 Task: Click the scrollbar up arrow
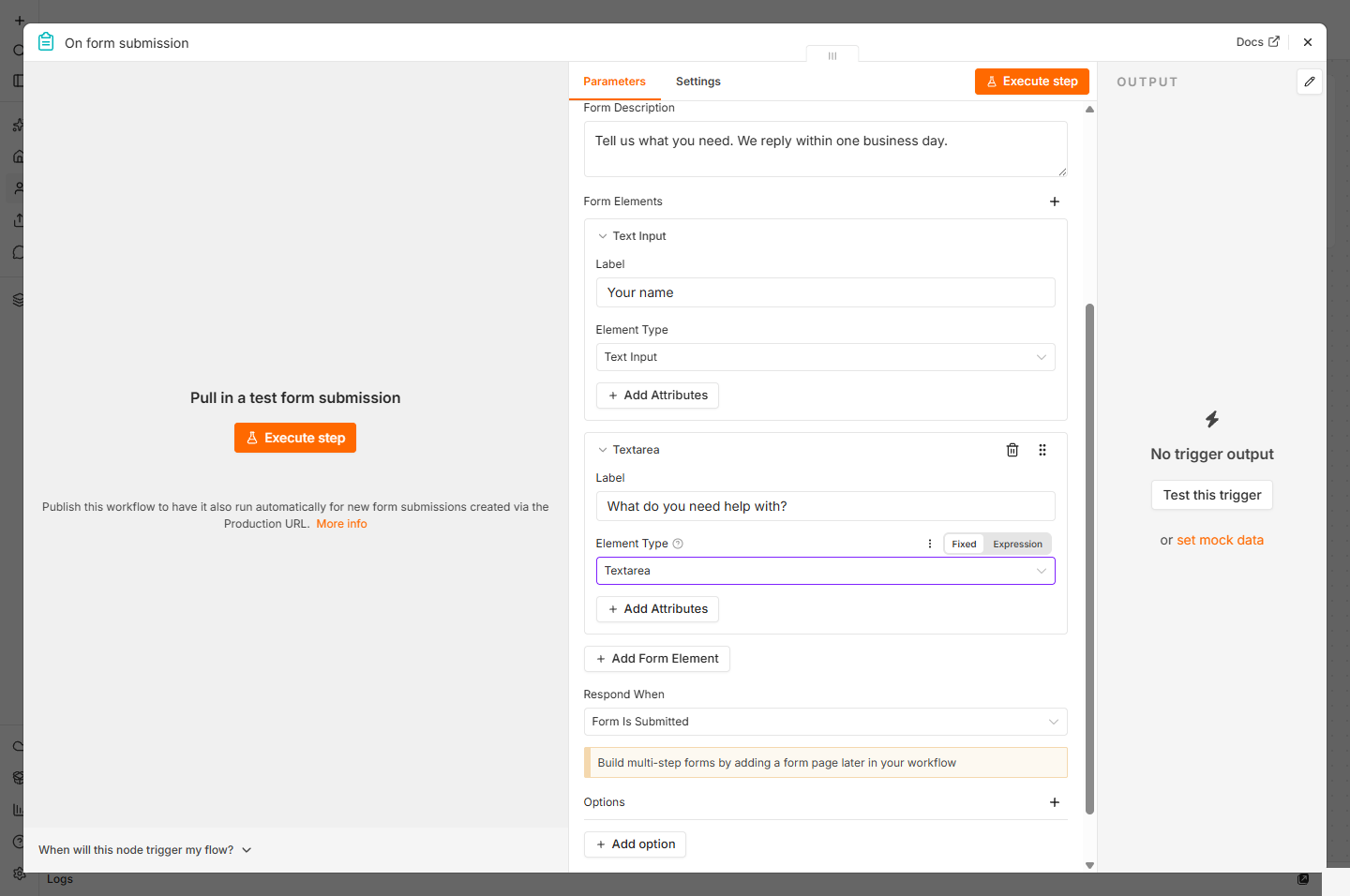1089,110
